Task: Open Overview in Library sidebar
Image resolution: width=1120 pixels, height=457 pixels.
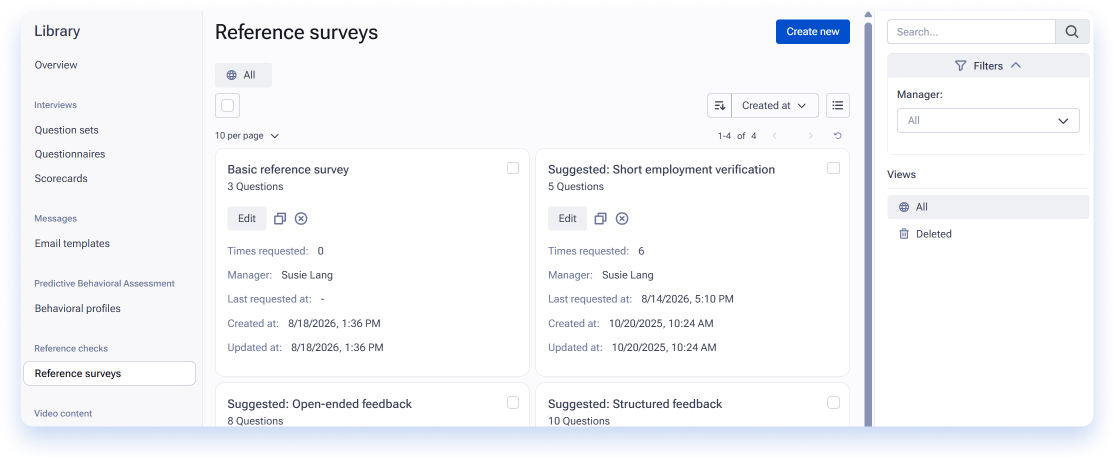Action: point(56,65)
